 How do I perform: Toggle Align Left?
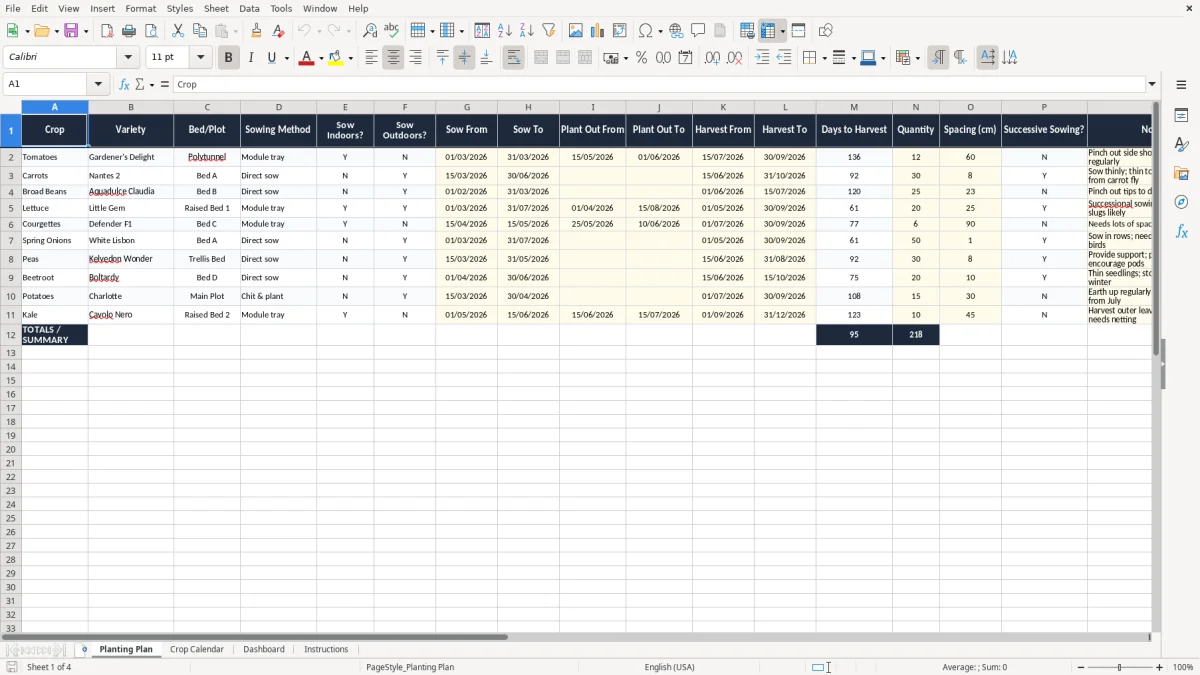coord(371,58)
